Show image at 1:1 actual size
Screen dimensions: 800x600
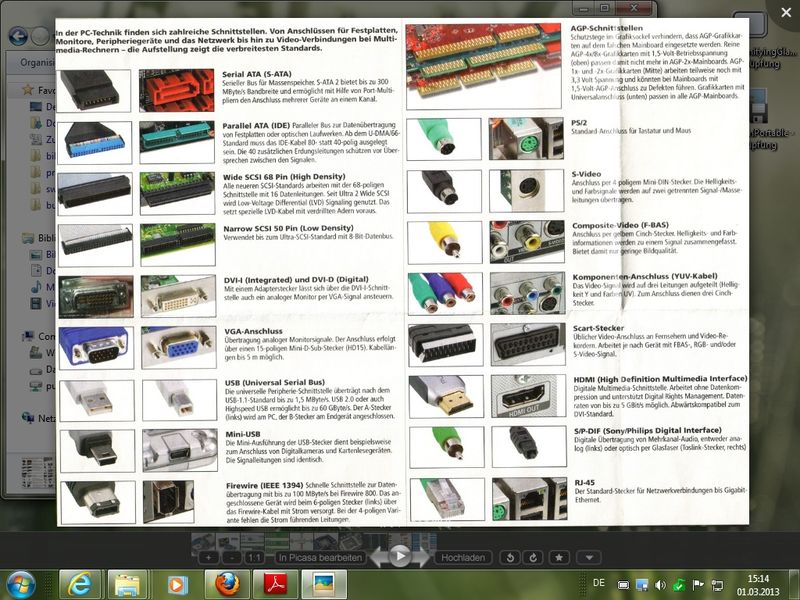click(255, 558)
